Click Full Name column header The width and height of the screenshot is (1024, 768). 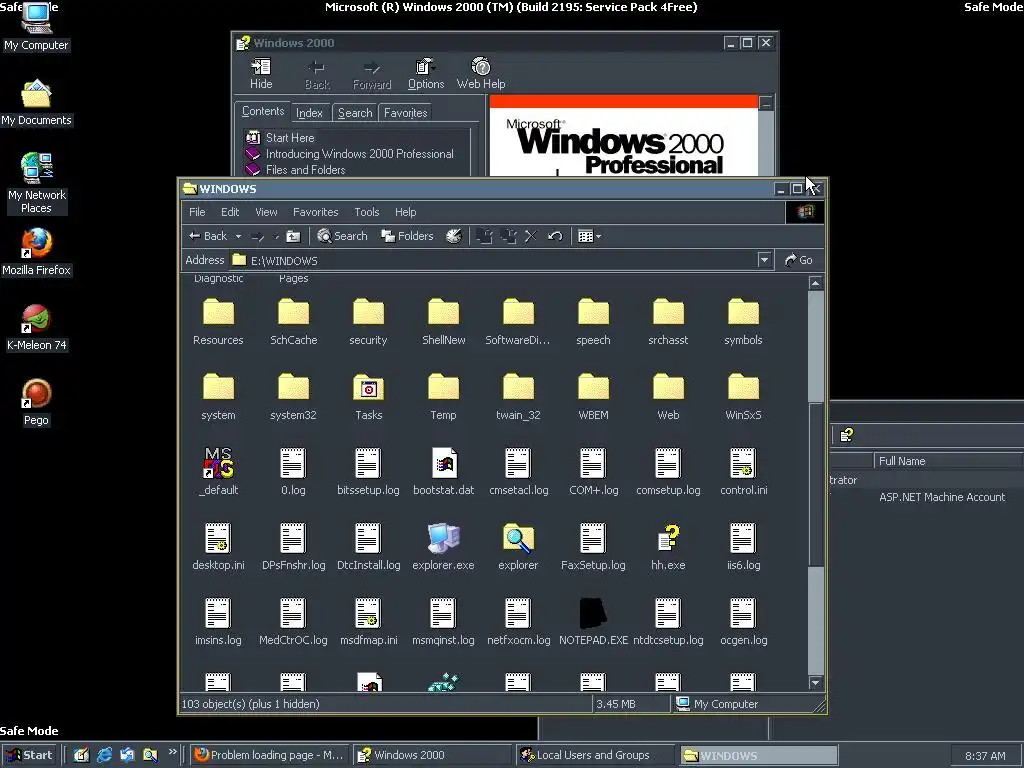tap(948, 461)
